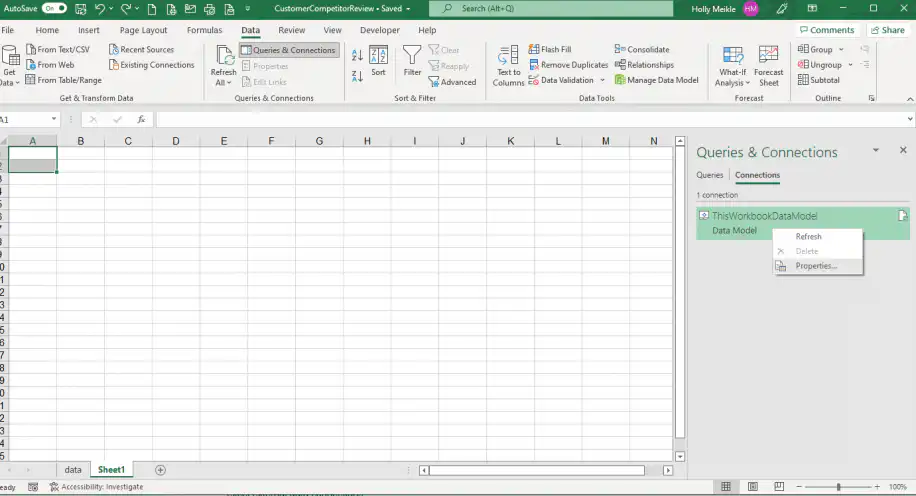
Task: Click Recent Sources
Action: (141, 50)
